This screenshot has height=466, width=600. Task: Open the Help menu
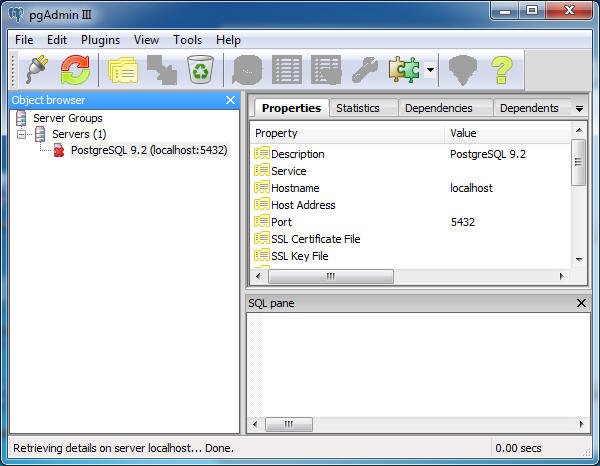[x=228, y=40]
